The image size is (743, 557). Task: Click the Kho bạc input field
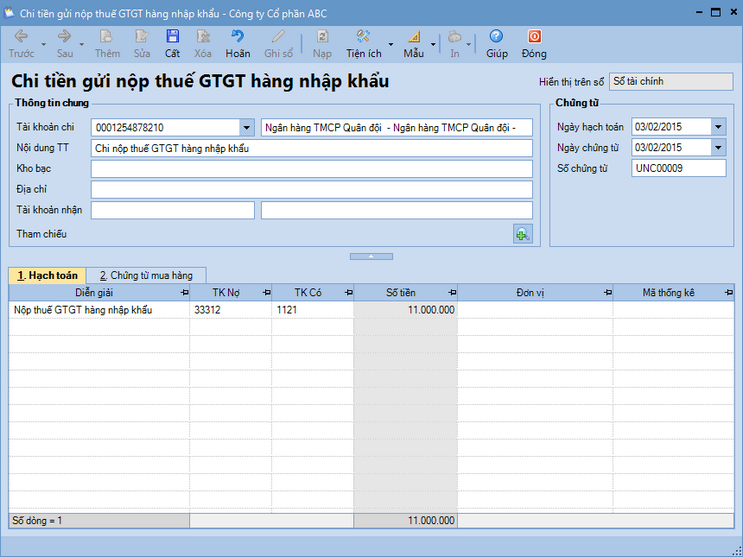[x=312, y=169]
